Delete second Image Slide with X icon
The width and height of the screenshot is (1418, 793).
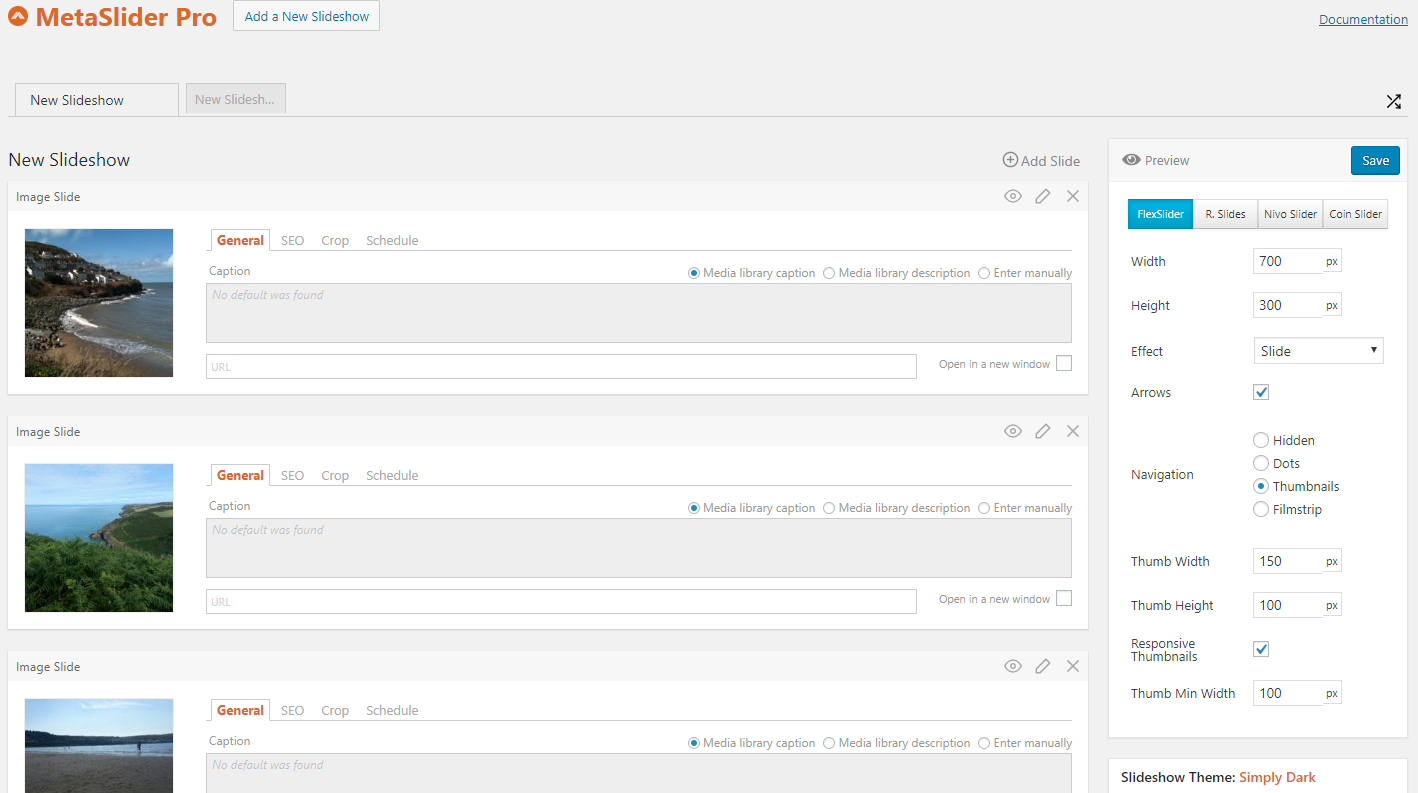pos(1073,431)
